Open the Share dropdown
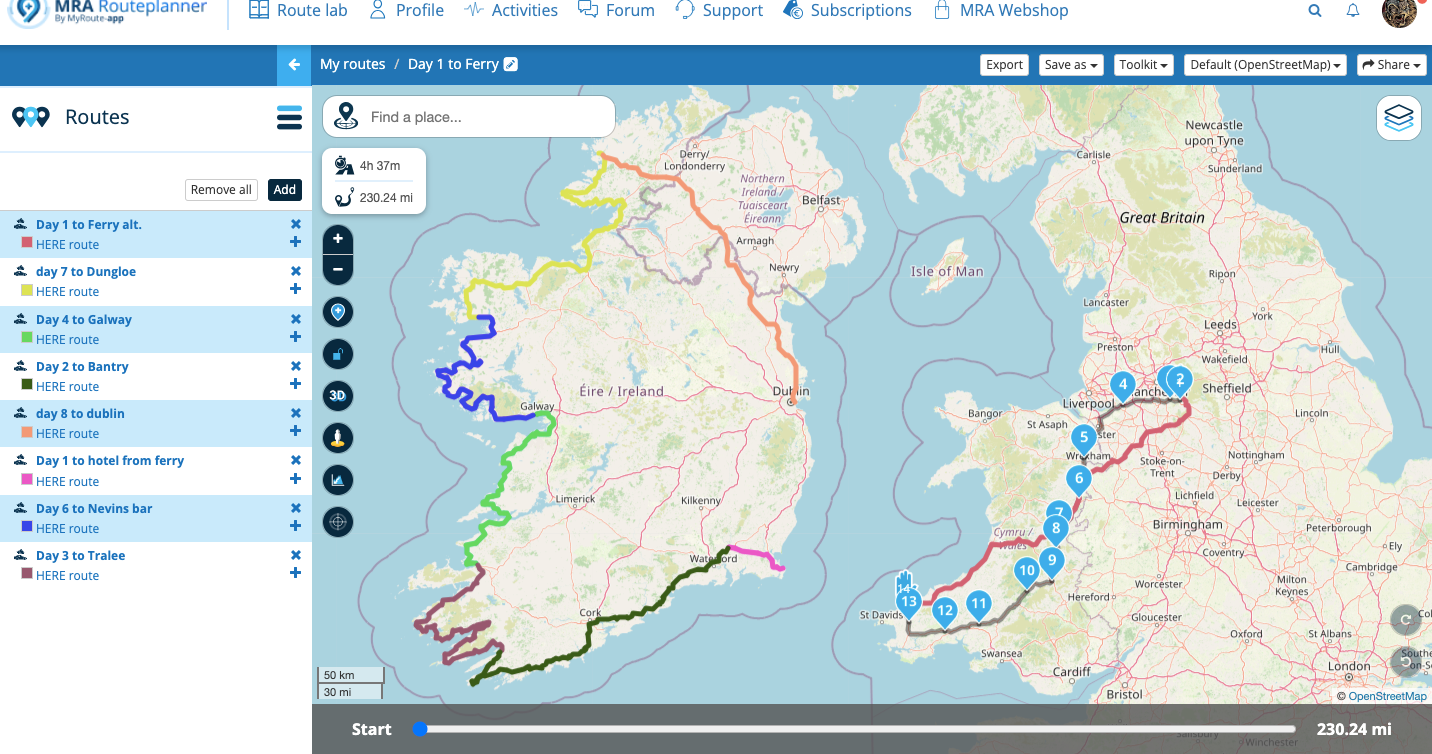This screenshot has width=1432, height=754. (1392, 65)
